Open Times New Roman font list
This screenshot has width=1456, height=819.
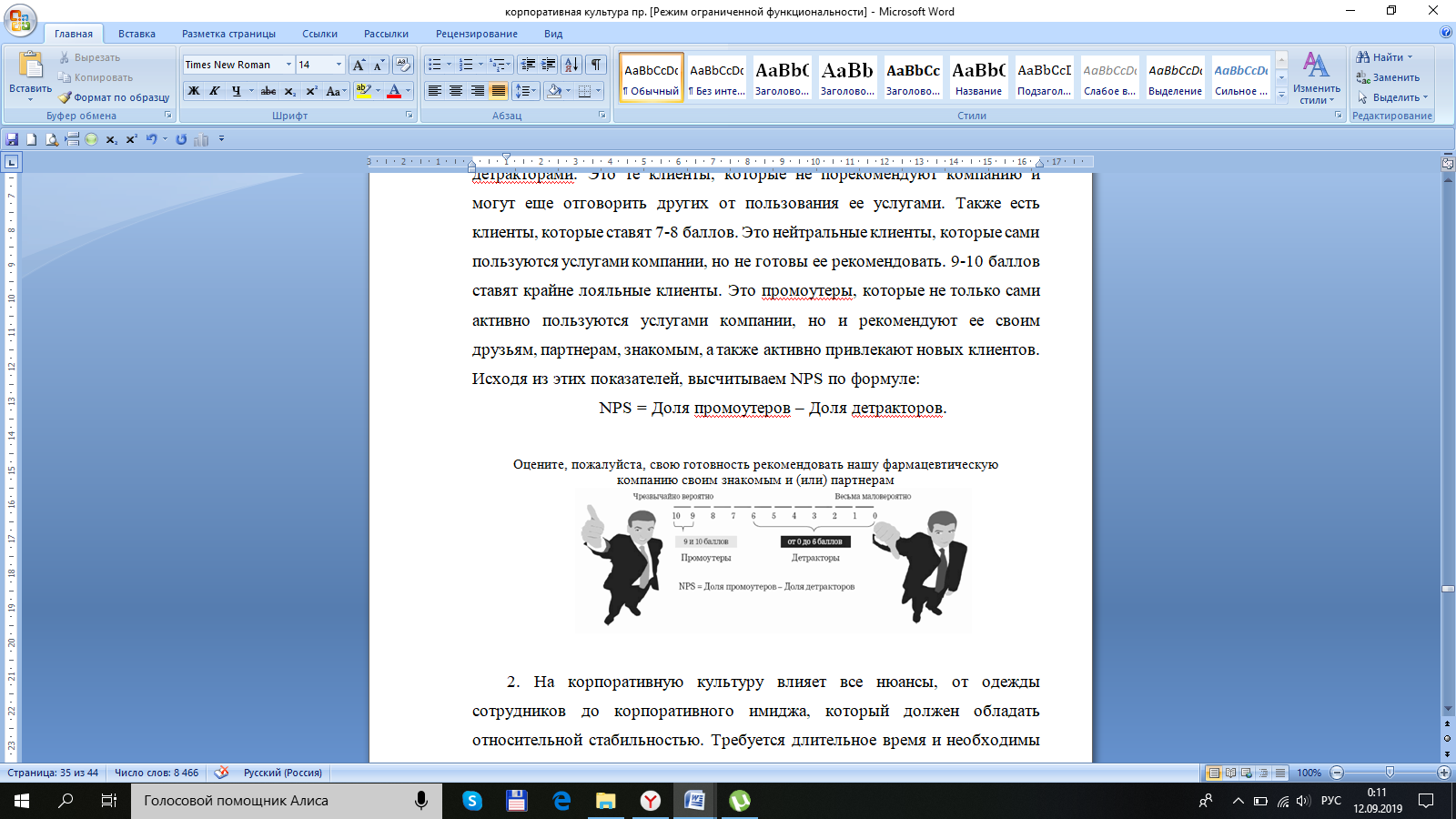tap(288, 65)
